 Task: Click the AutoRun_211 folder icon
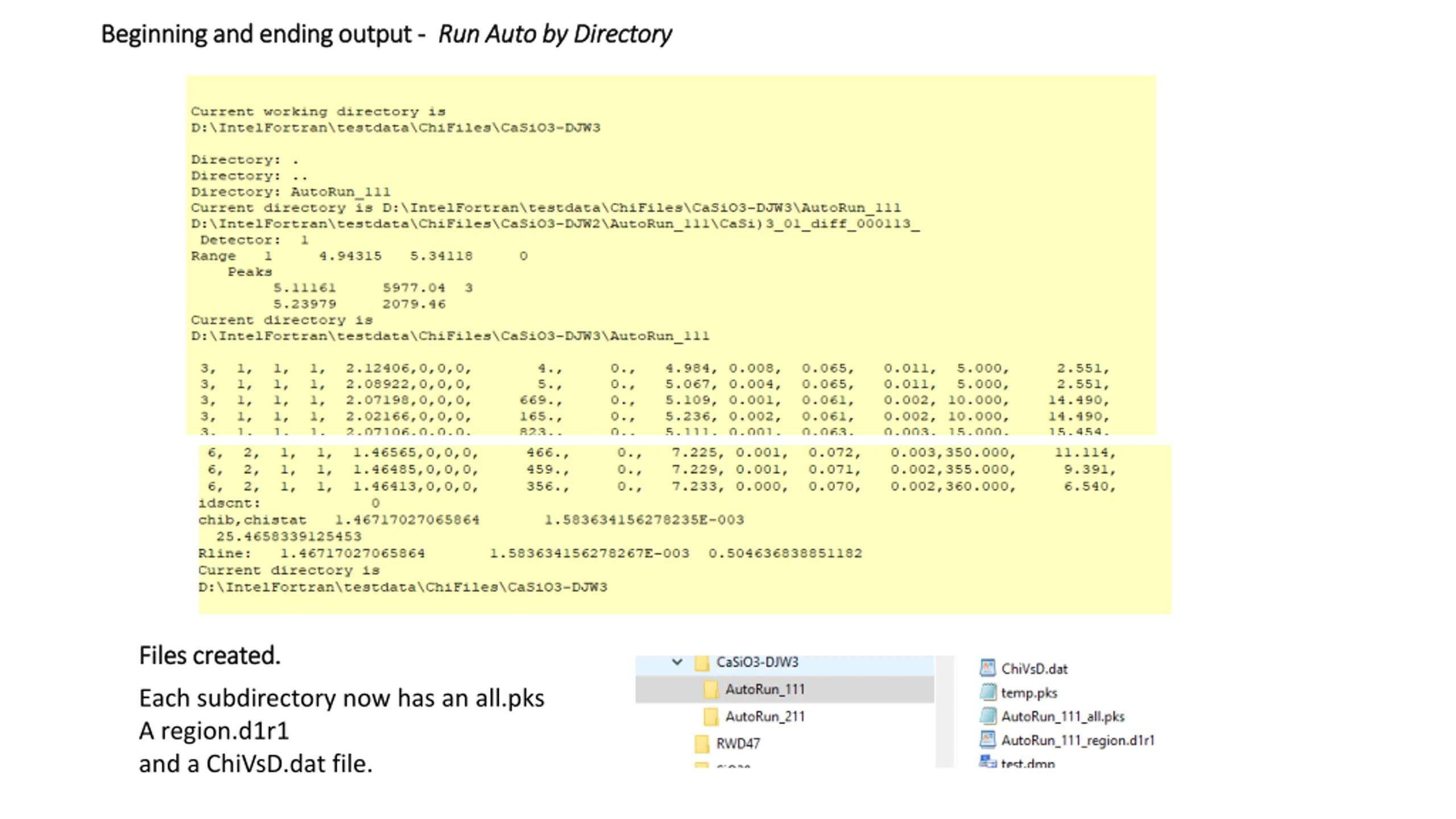click(x=710, y=717)
